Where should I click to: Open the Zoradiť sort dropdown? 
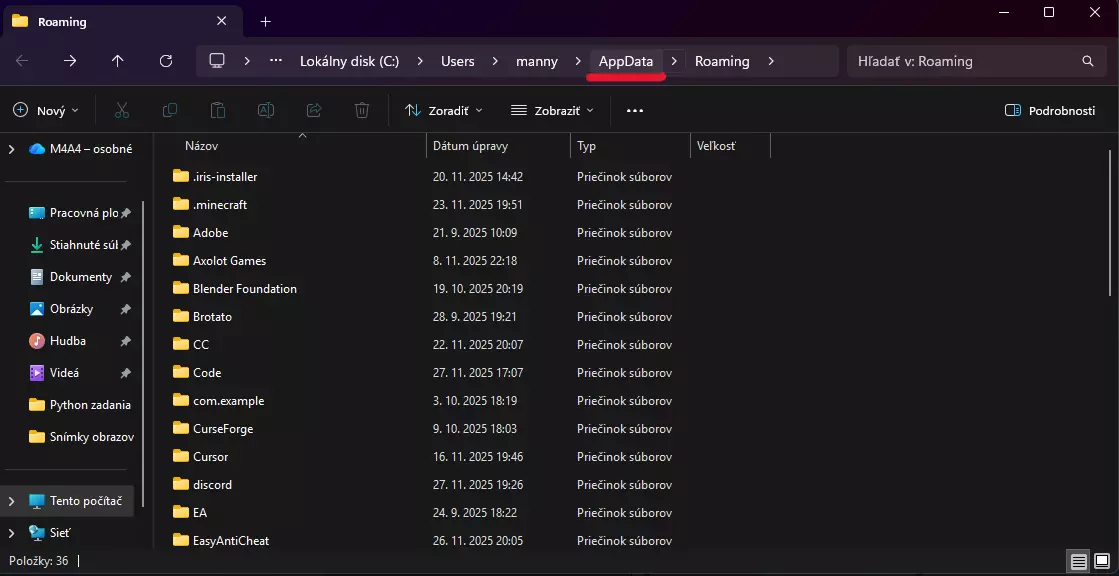click(444, 111)
